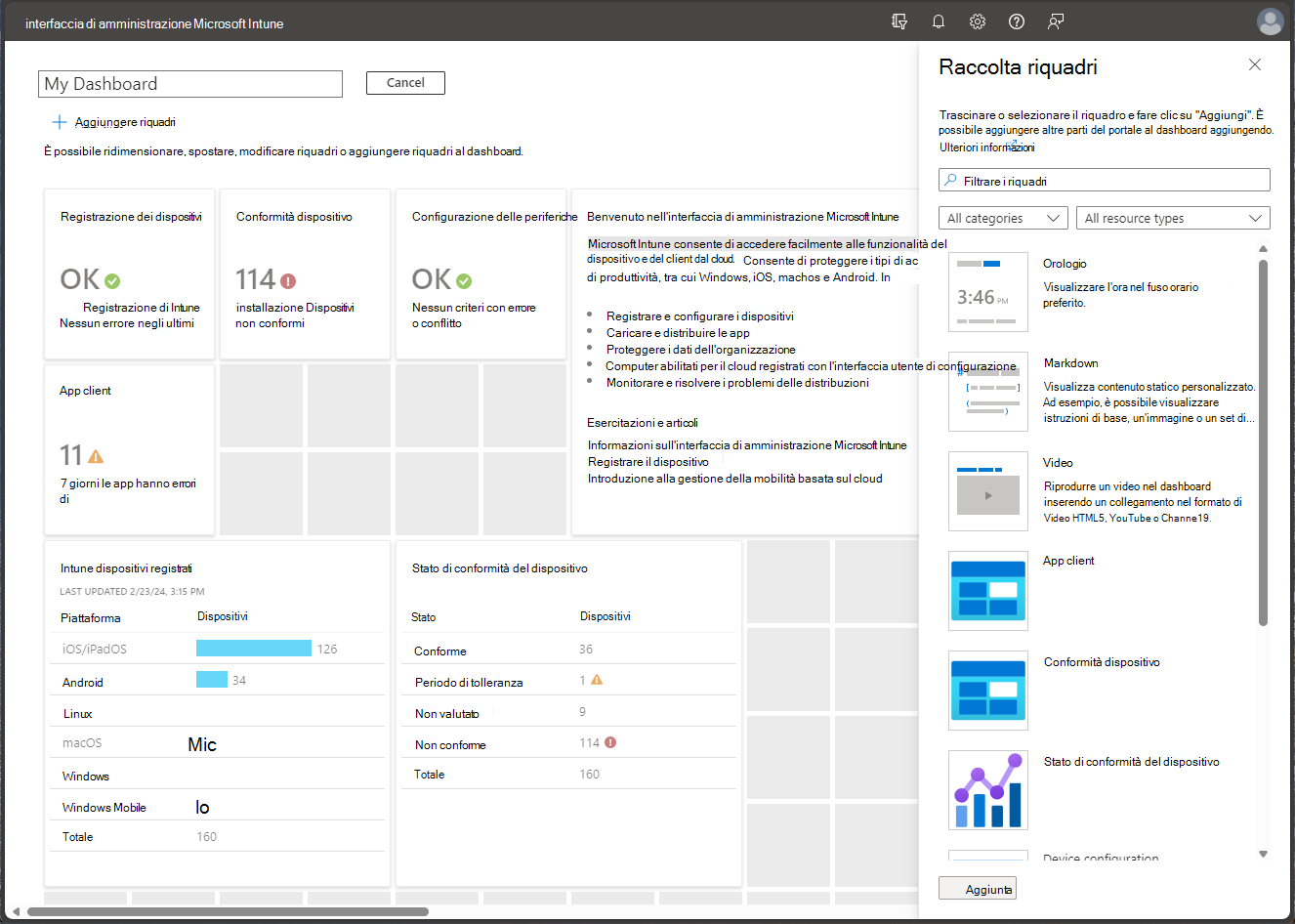Open user account avatar
This screenshot has height=924, width=1295.
(x=1271, y=21)
